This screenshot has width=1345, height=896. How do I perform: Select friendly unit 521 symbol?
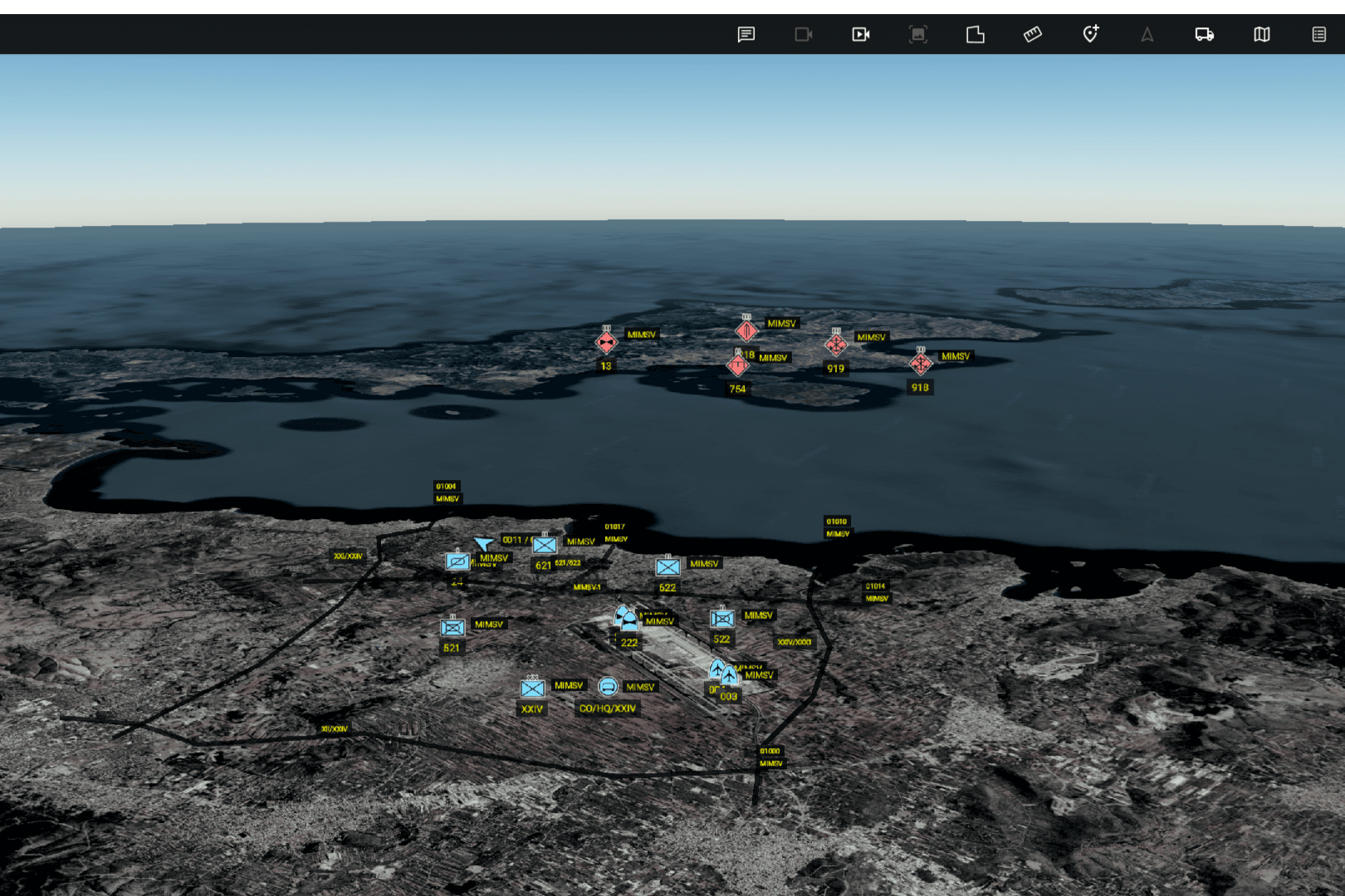point(452,628)
